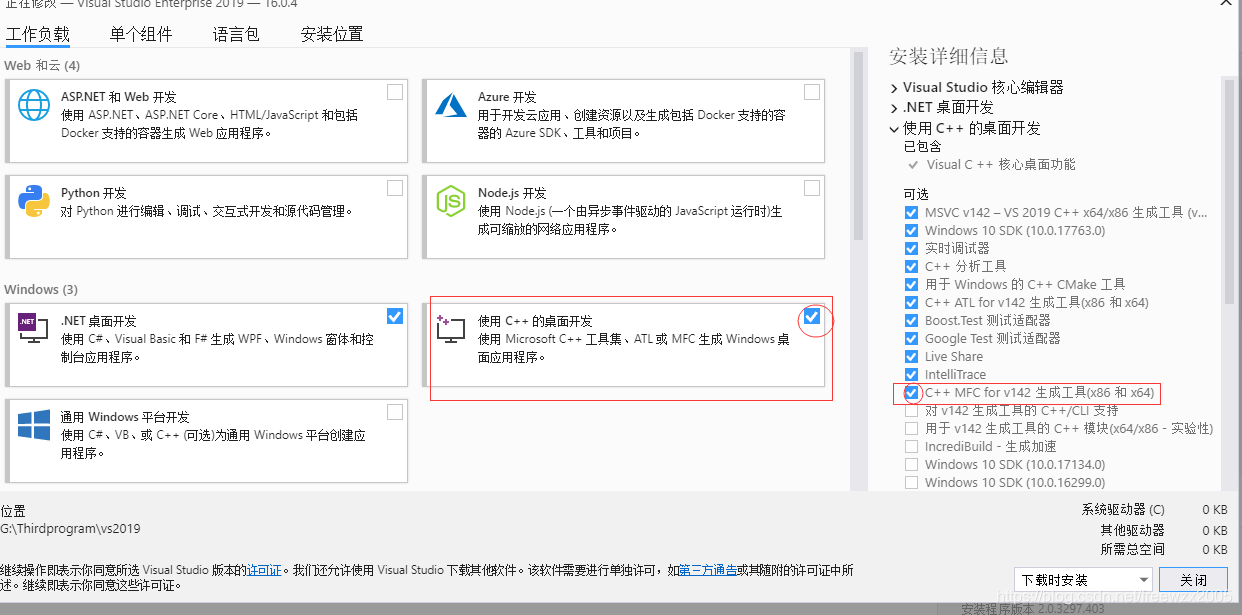Switch to the 安装位置 tab
This screenshot has height=615, width=1242.
(332, 34)
